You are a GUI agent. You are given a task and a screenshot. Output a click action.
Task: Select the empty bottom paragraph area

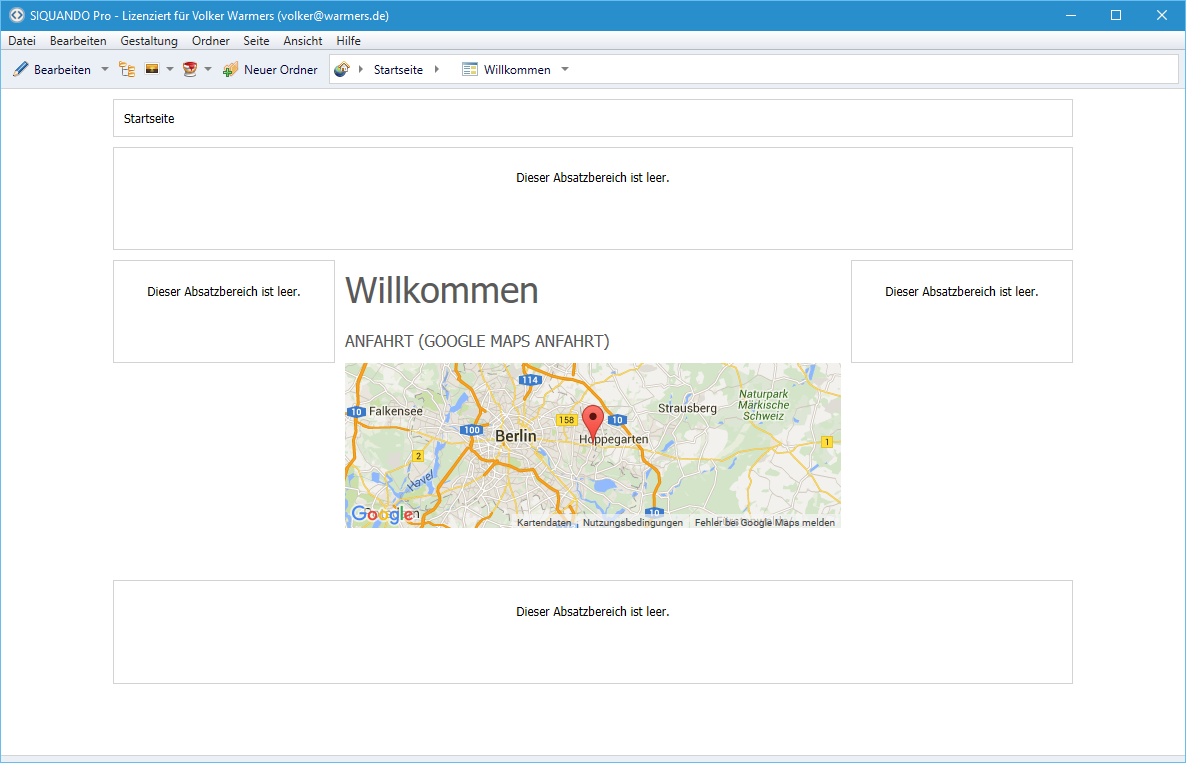point(593,632)
